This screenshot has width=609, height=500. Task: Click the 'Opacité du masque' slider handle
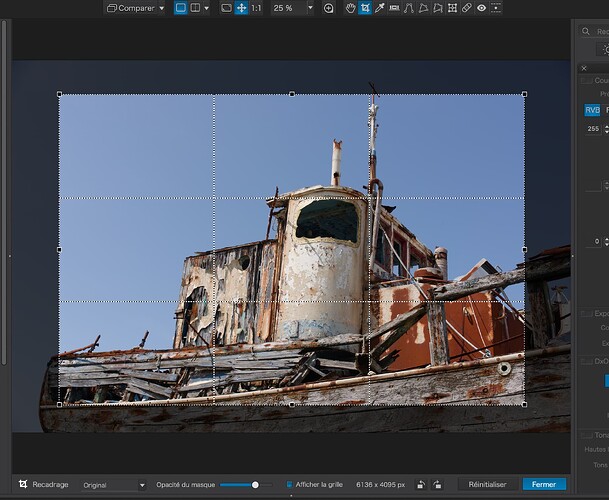[x=255, y=484]
